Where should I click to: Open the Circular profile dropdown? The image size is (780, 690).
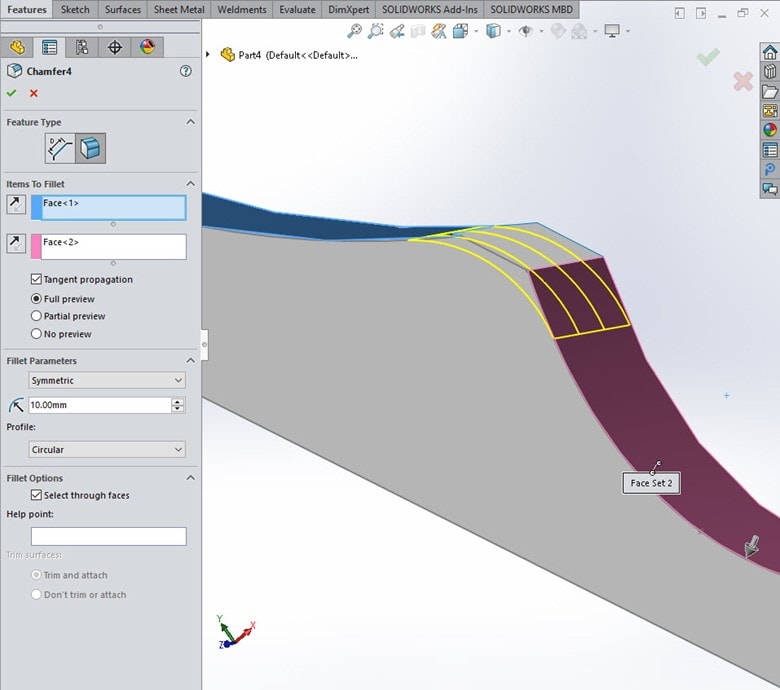(107, 450)
